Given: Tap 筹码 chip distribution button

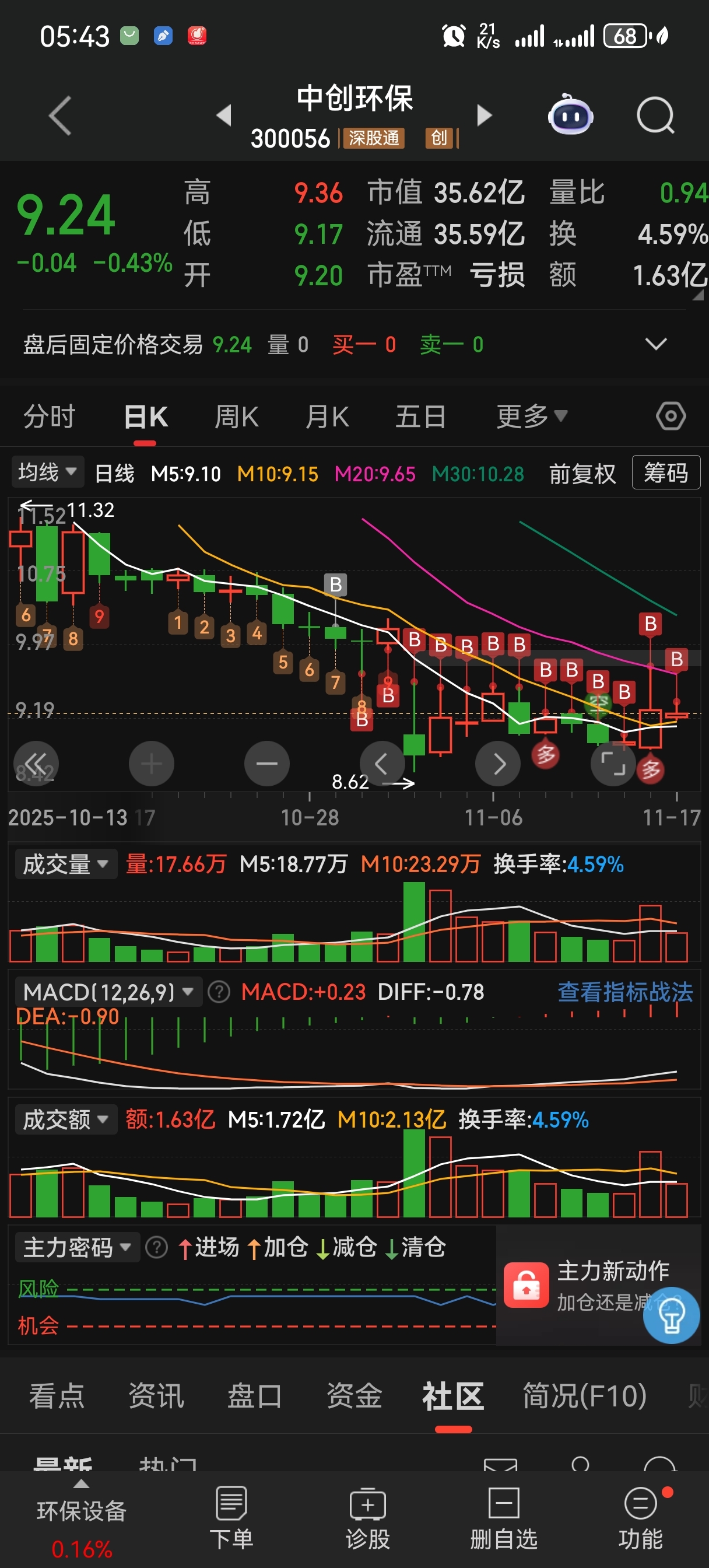Looking at the screenshot, I should (x=666, y=473).
